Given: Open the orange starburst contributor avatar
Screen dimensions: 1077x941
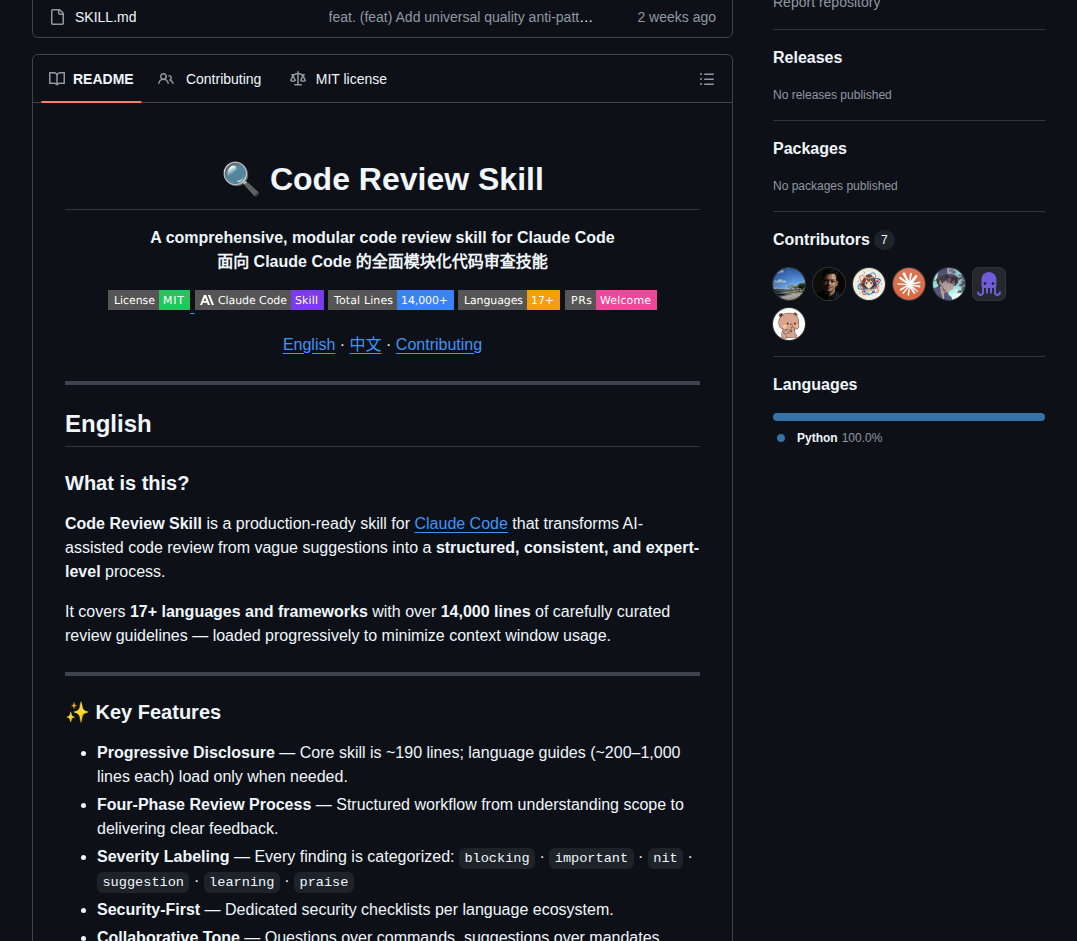Looking at the screenshot, I should pos(909,284).
